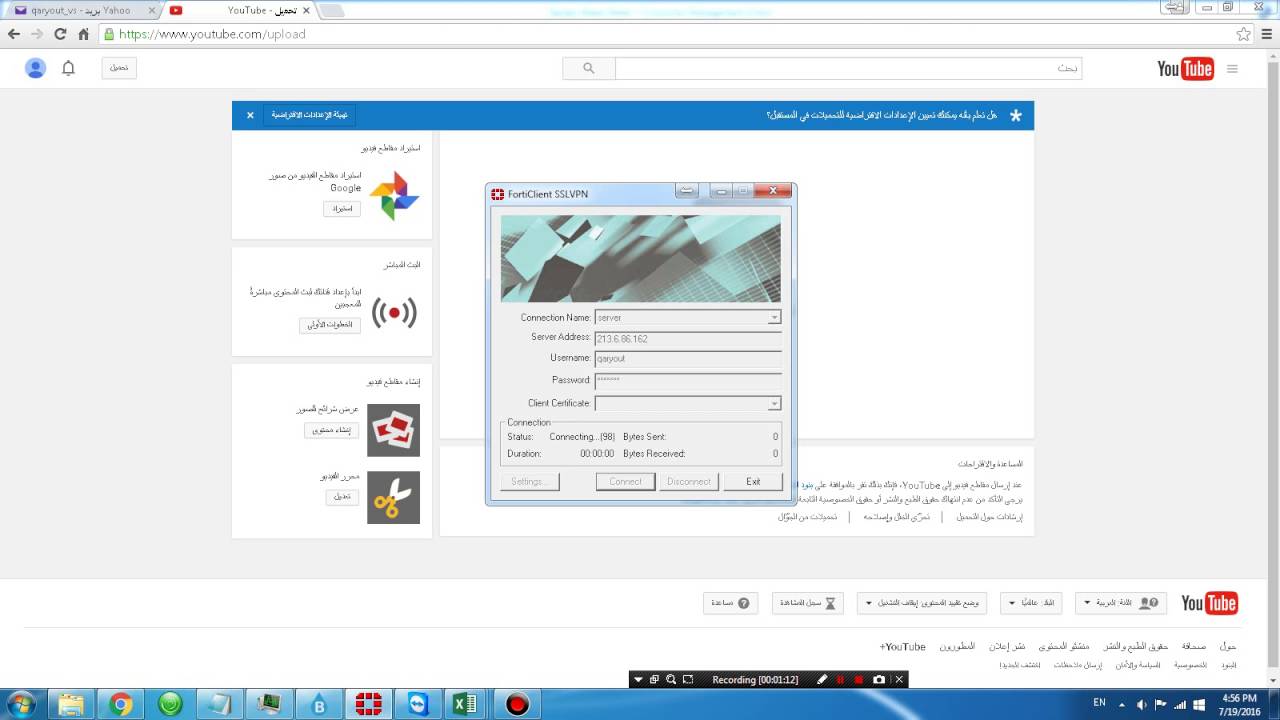Go back in Chrome
1280x720 pixels.
(x=14, y=34)
